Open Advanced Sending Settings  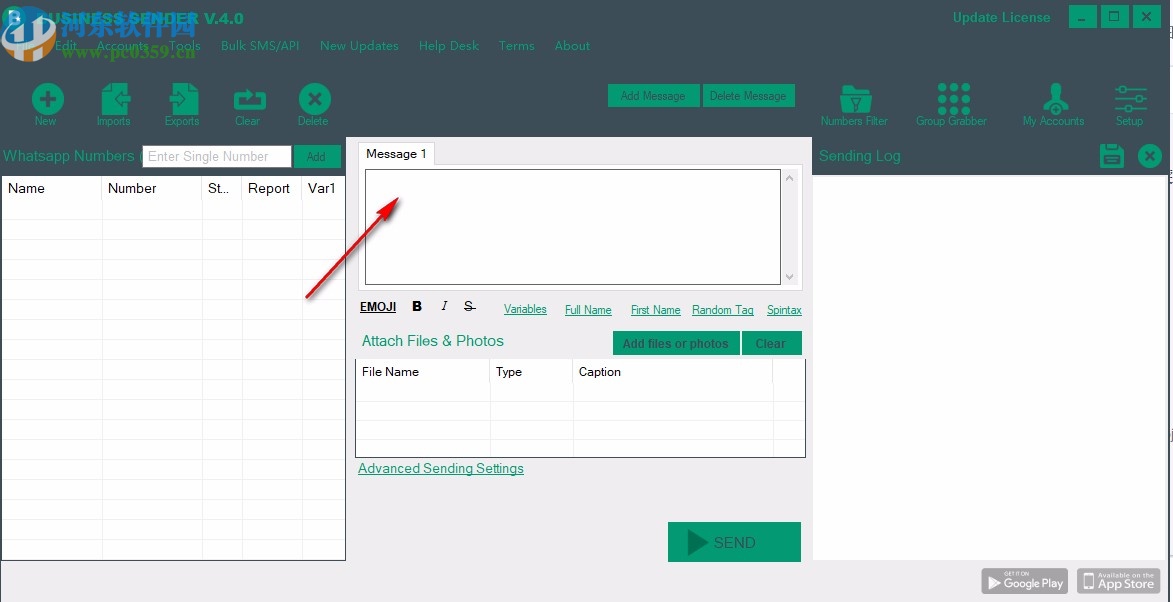click(x=441, y=468)
